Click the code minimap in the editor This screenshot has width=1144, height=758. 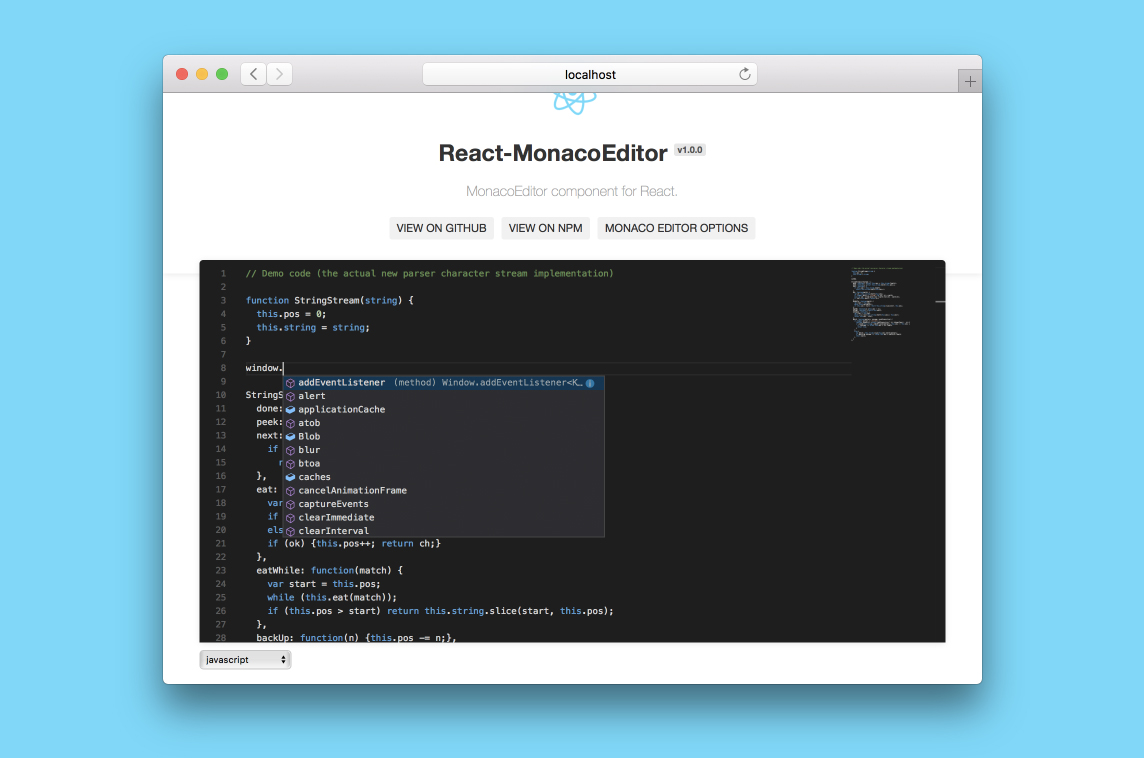881,303
